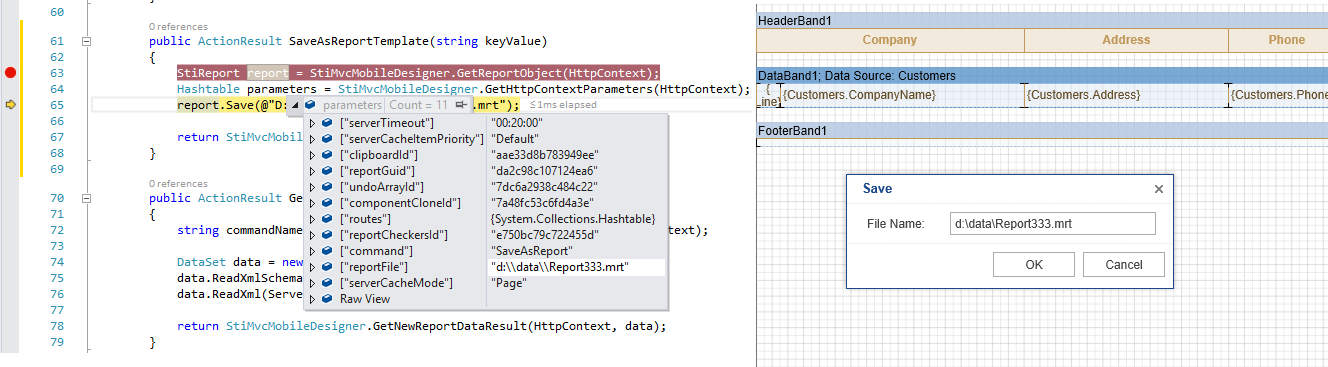This screenshot has height=367, width=1328.
Task: Click the cube icon beside "reportFile"
Action: [328, 266]
